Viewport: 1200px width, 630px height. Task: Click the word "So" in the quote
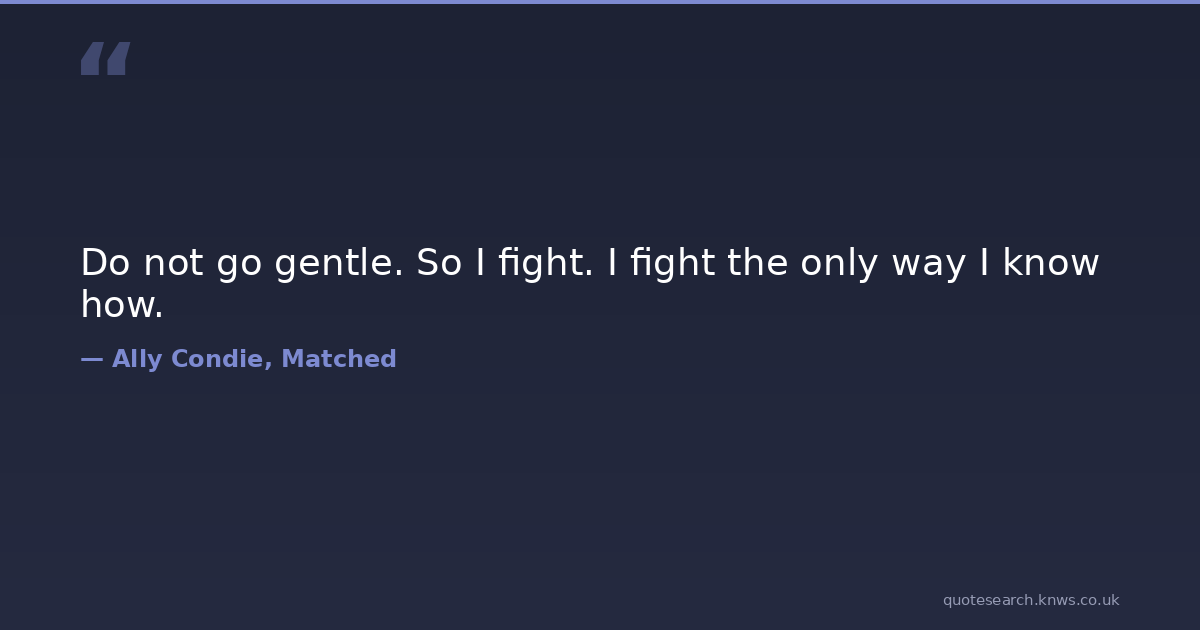tap(439, 263)
